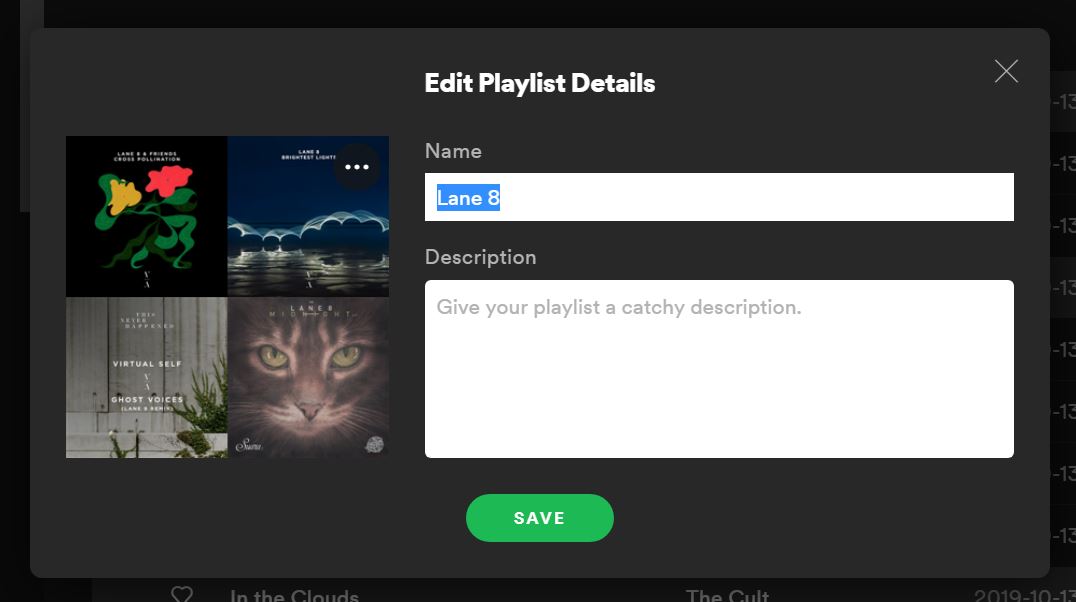This screenshot has width=1076, height=602.
Task: Select the Brightest Lights album cover
Action: coord(308,216)
